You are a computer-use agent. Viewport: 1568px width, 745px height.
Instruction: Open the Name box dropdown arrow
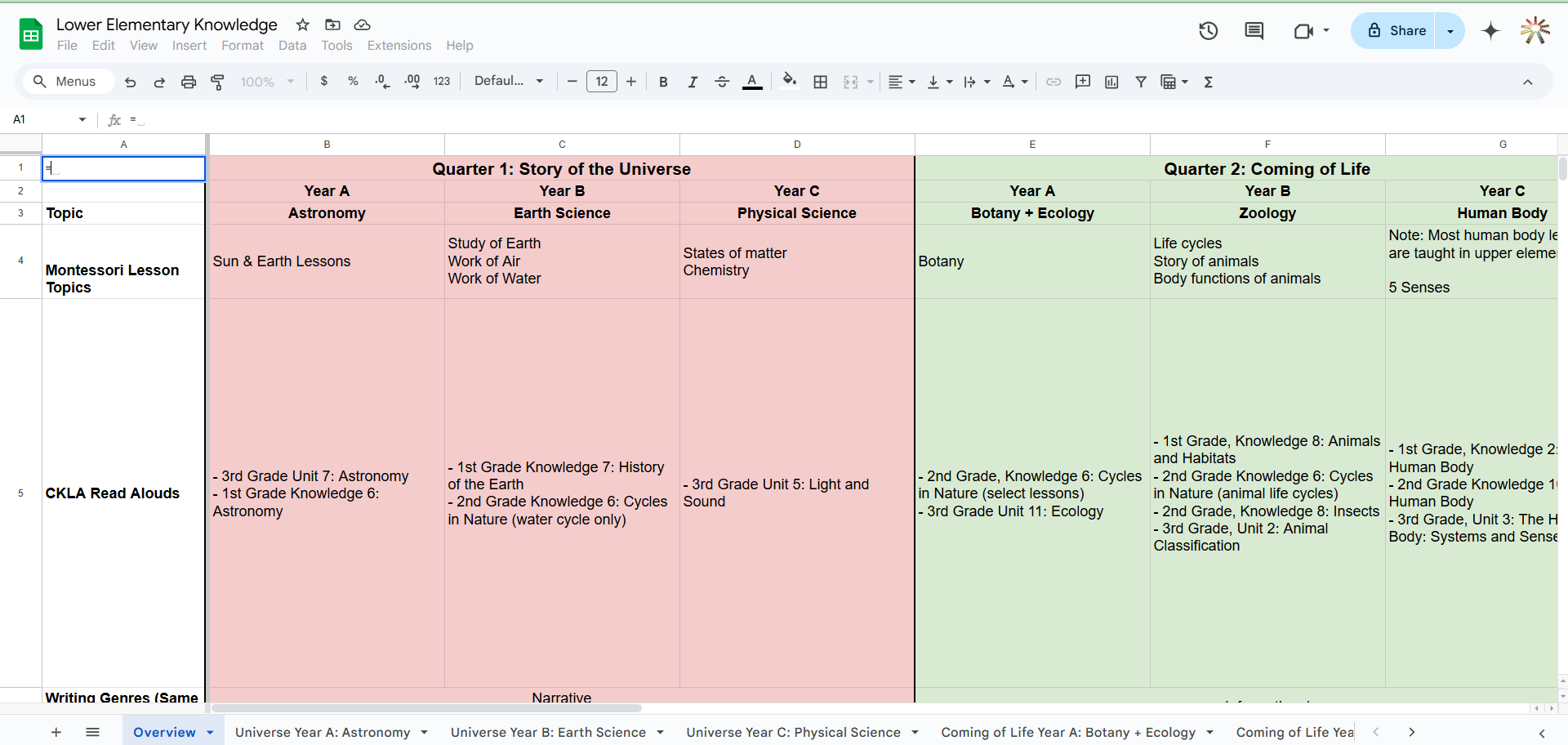(82, 119)
